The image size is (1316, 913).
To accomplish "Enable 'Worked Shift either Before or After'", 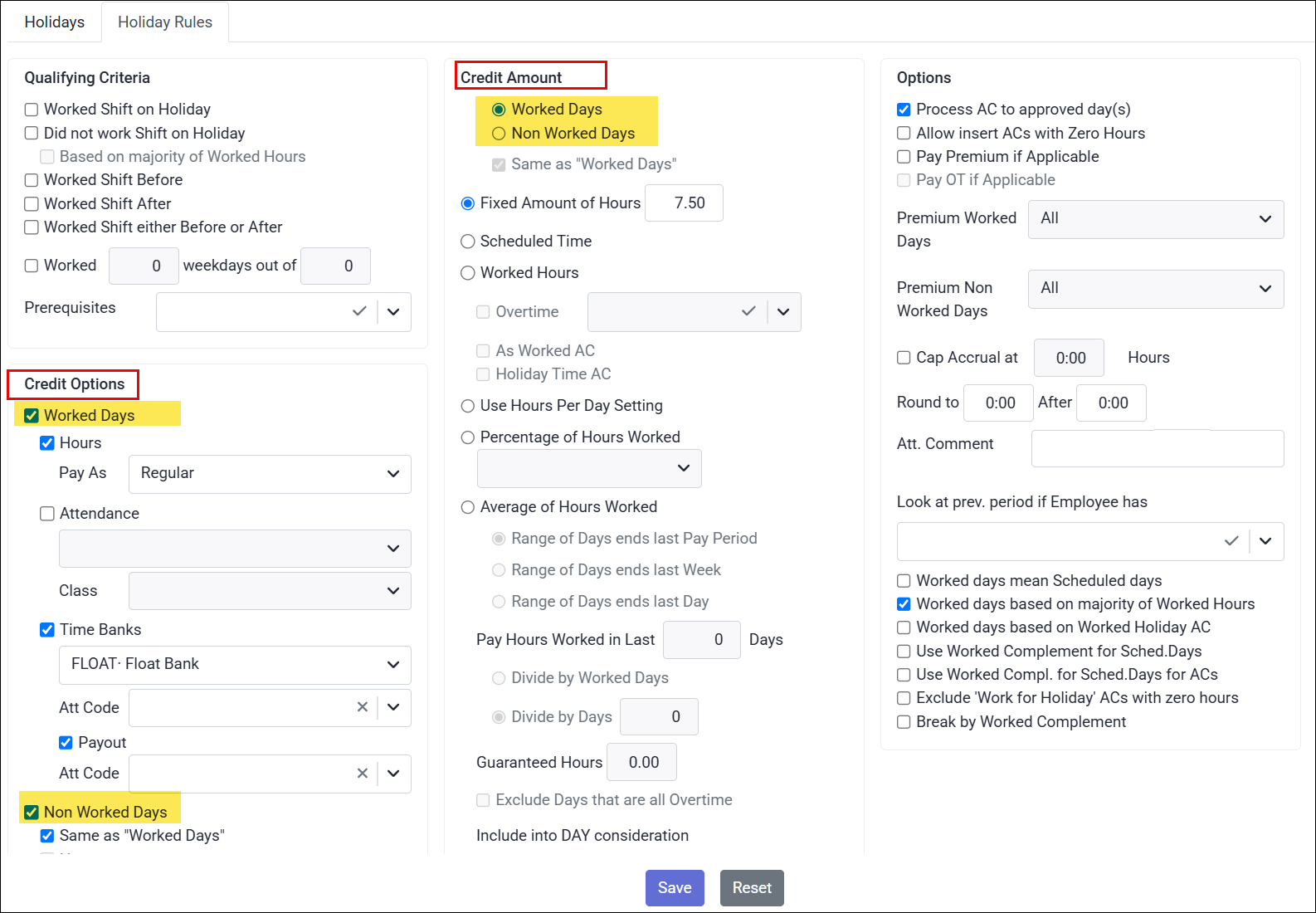I will coord(32,227).
